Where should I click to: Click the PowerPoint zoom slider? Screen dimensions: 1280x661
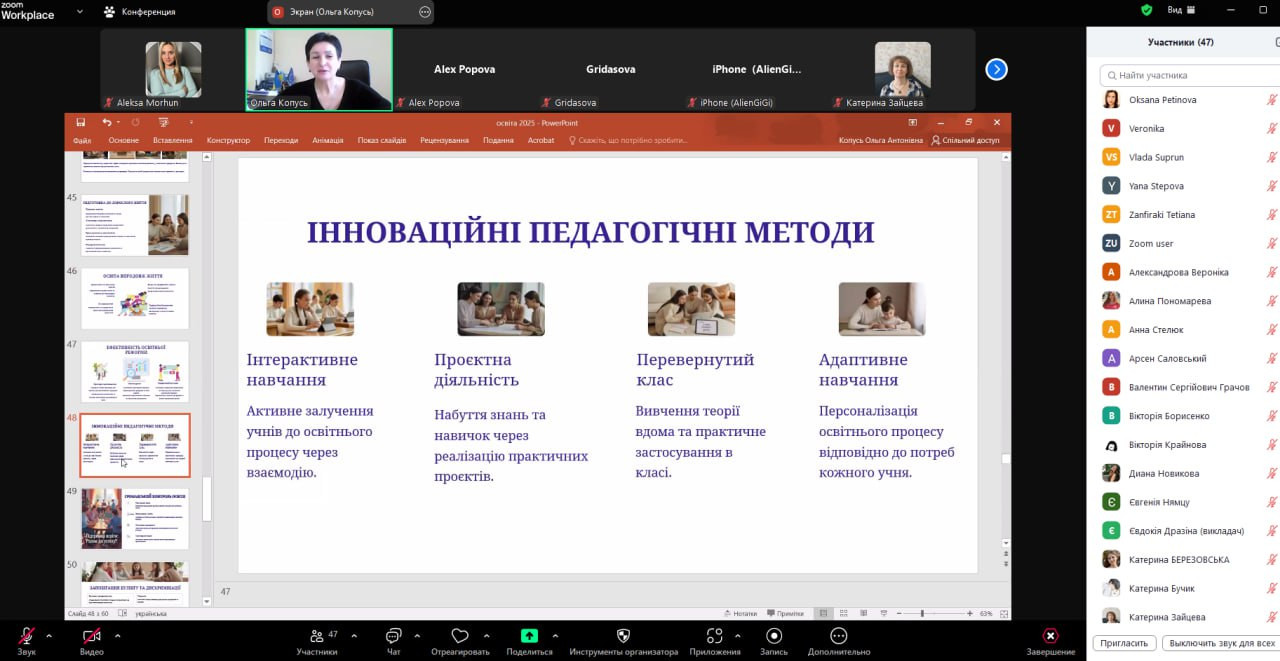[x=921, y=613]
